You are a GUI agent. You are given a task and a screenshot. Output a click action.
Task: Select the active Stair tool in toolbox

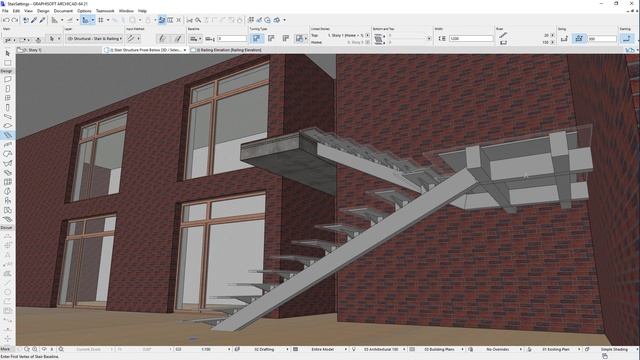[x=7, y=135]
